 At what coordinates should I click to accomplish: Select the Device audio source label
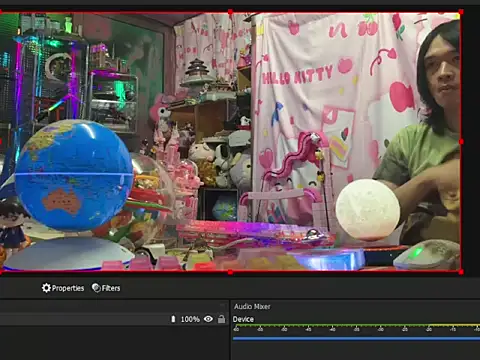pyautogui.click(x=243, y=319)
